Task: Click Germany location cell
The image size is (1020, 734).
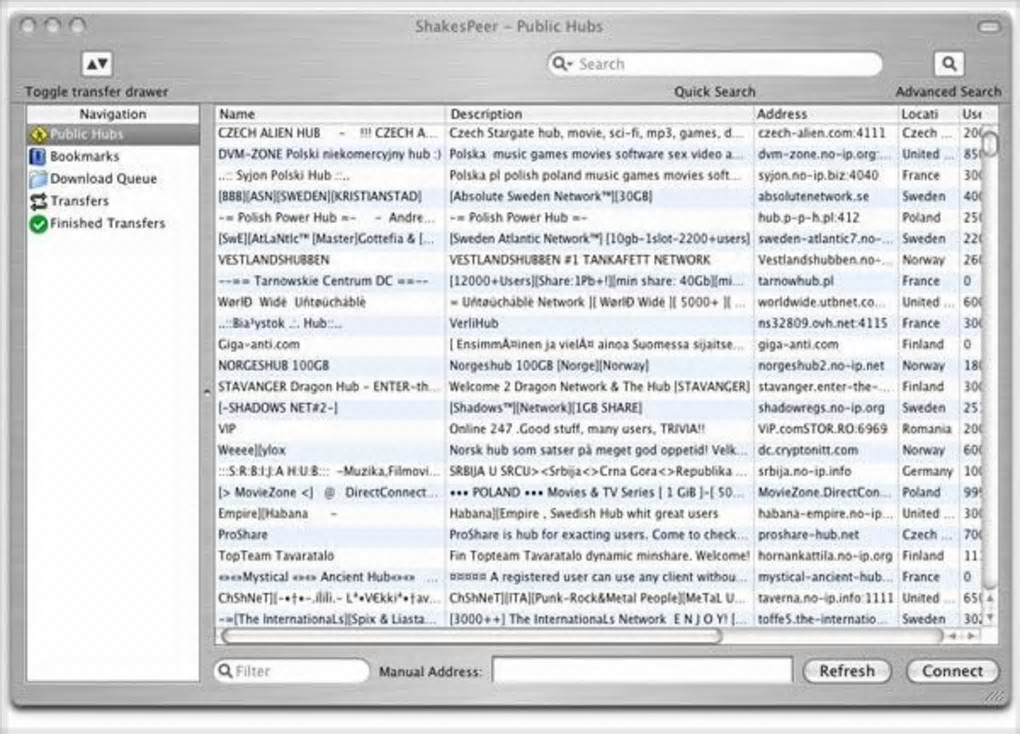Action: tap(928, 471)
